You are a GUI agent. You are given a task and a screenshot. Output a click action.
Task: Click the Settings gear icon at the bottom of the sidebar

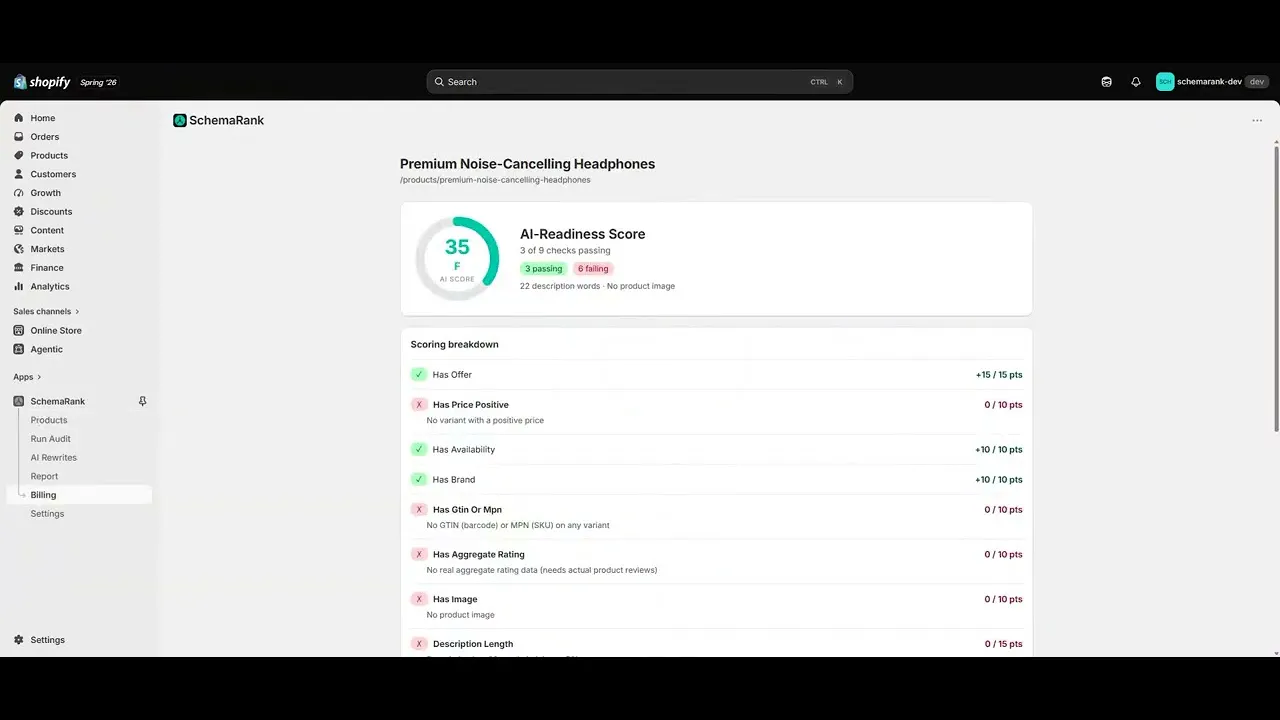[x=18, y=640]
